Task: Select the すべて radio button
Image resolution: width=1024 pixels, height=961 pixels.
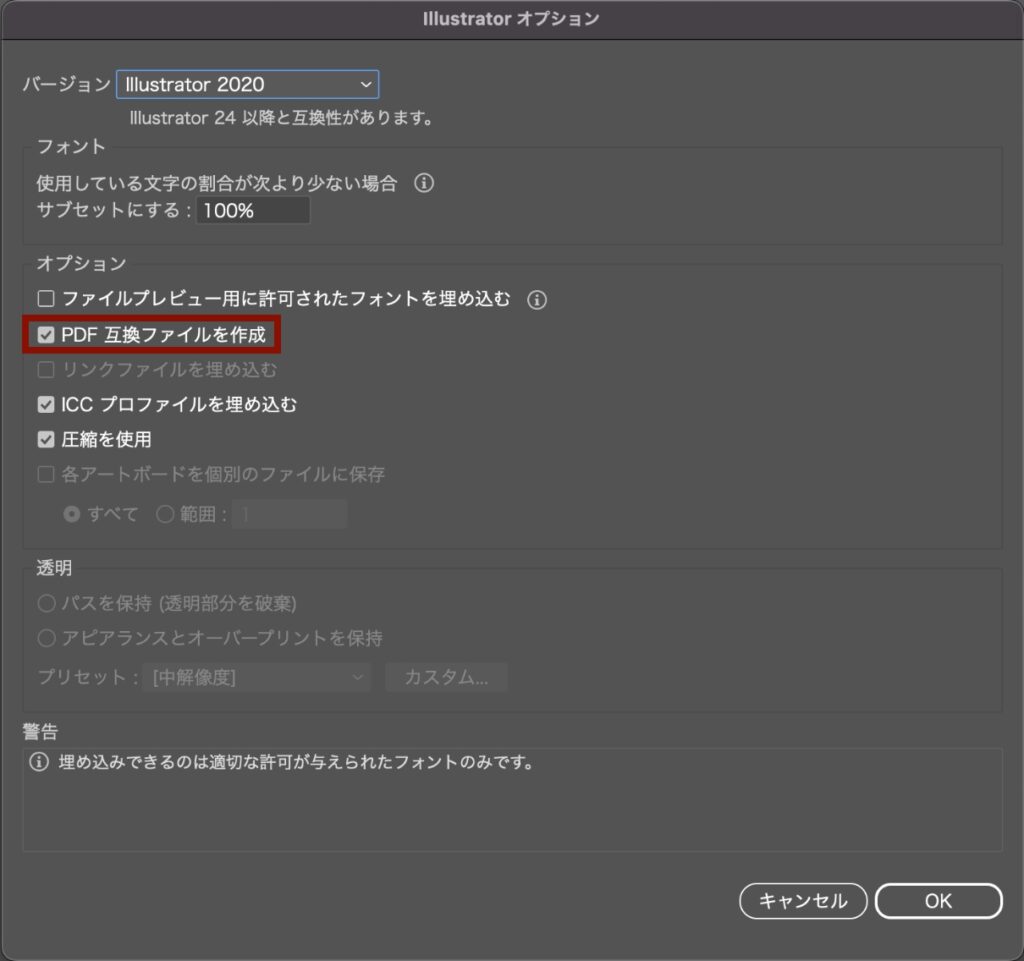Action: coord(72,514)
